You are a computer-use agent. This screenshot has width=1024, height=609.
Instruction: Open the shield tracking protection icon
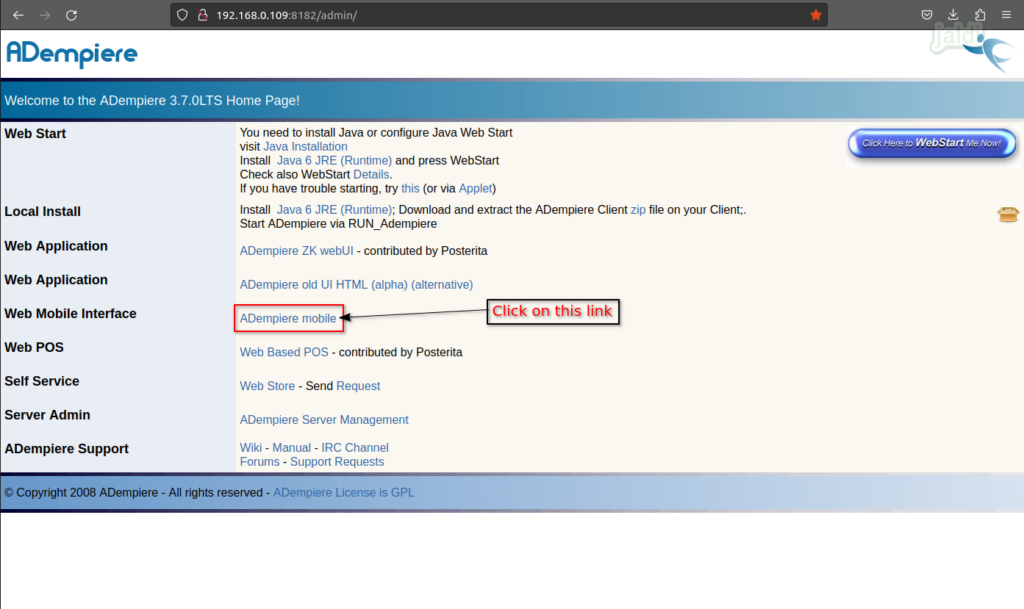tap(182, 15)
